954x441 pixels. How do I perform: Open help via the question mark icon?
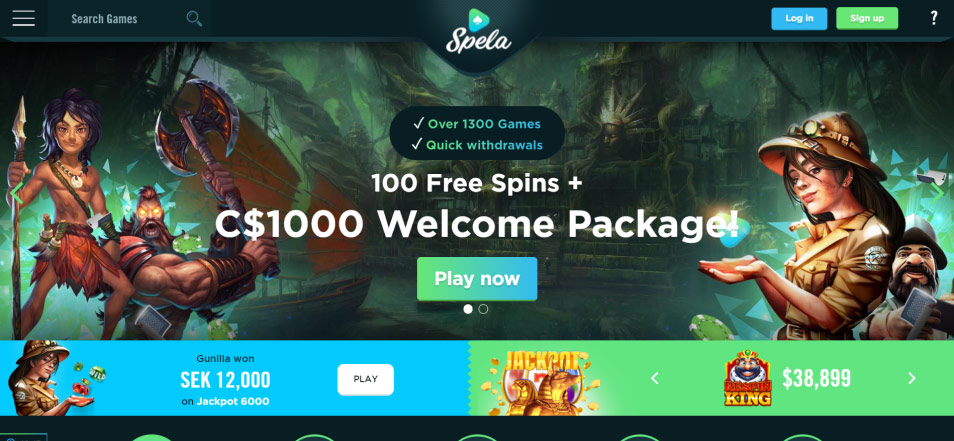pyautogui.click(x=934, y=18)
